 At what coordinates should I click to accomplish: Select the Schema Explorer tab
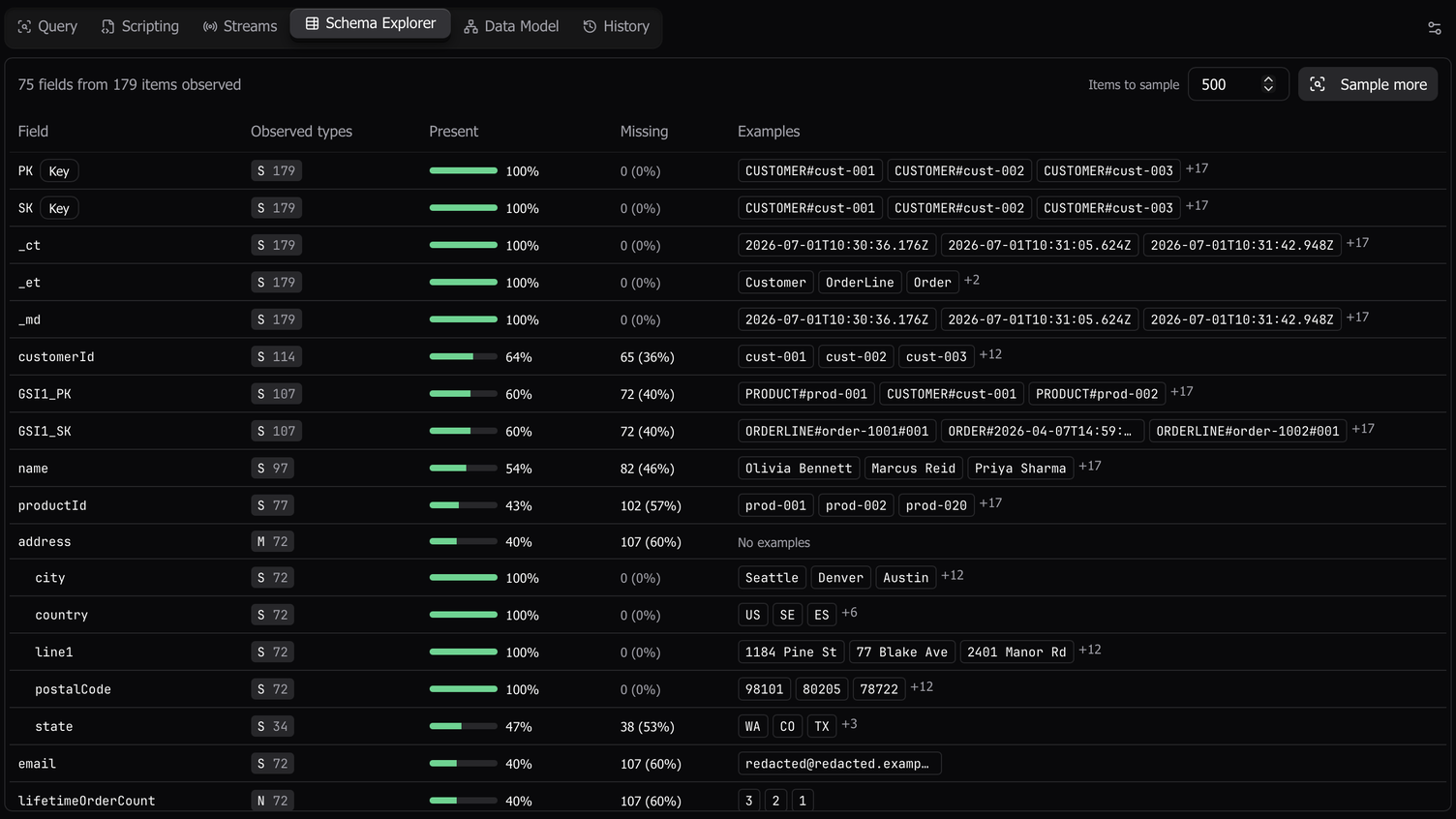coord(371,23)
